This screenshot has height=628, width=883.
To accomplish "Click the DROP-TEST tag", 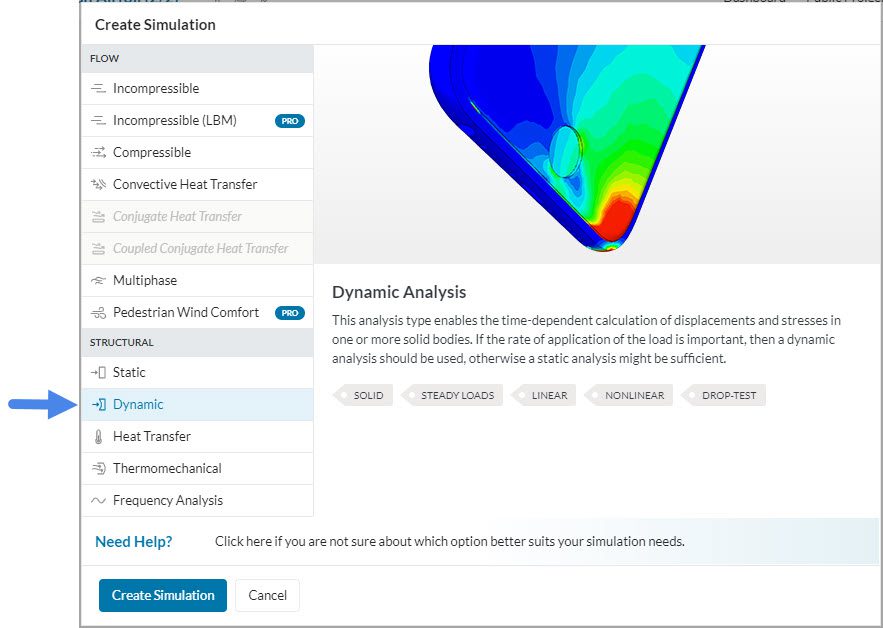I will (727, 395).
